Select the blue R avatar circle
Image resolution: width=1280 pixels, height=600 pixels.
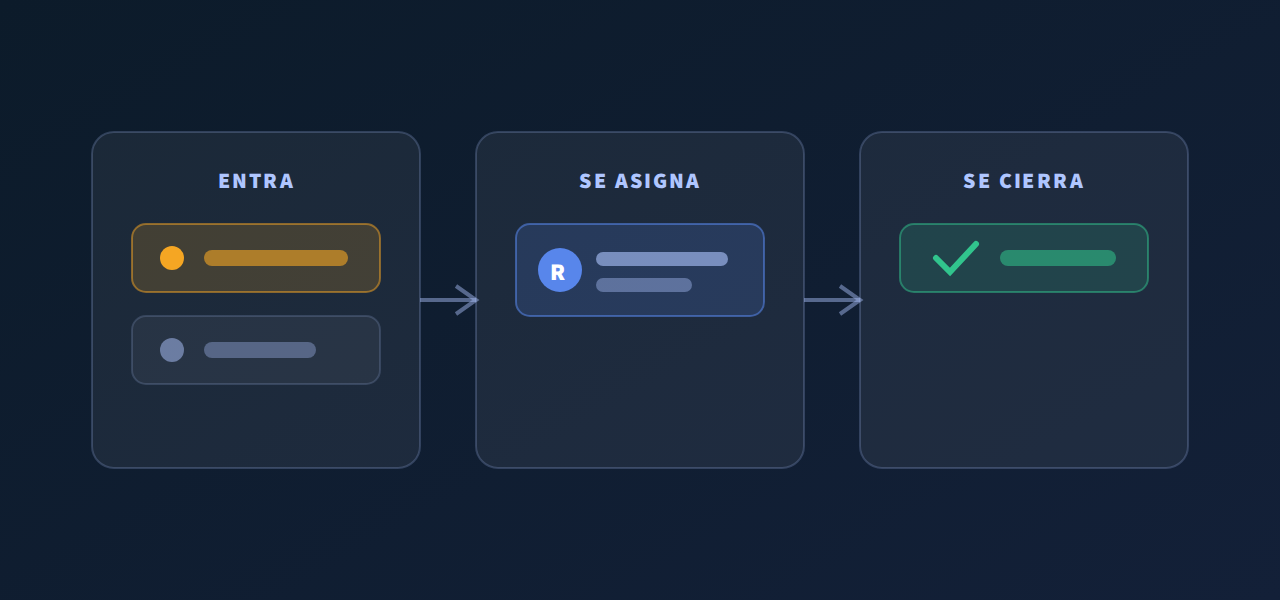(x=560, y=270)
